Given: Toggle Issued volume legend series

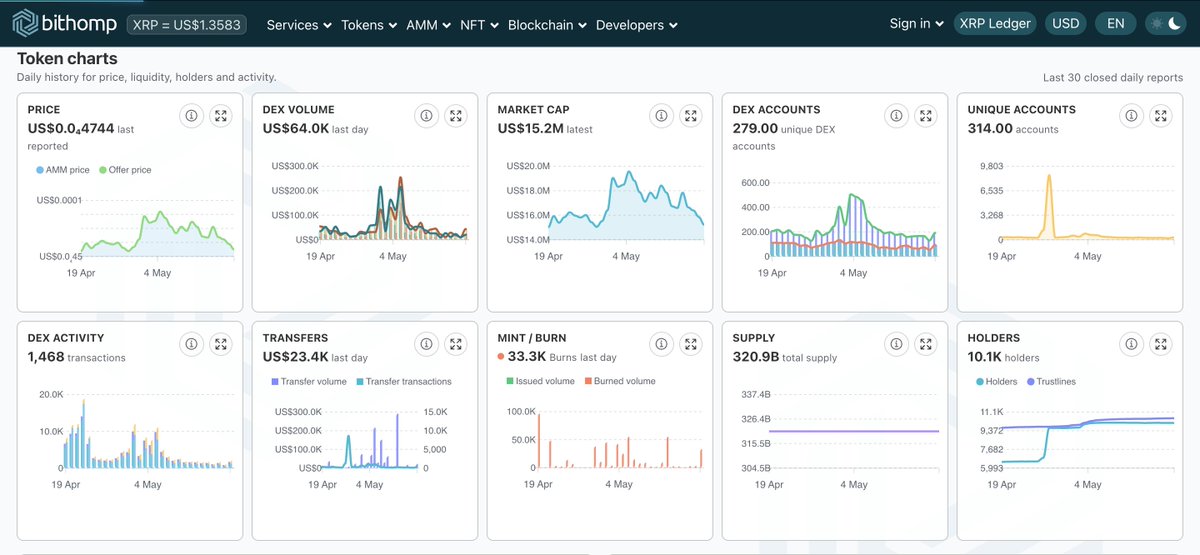Looking at the screenshot, I should click(x=541, y=382).
